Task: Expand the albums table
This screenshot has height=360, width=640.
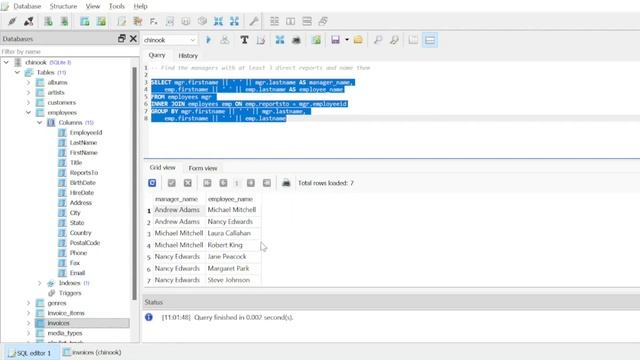Action: 29,82
